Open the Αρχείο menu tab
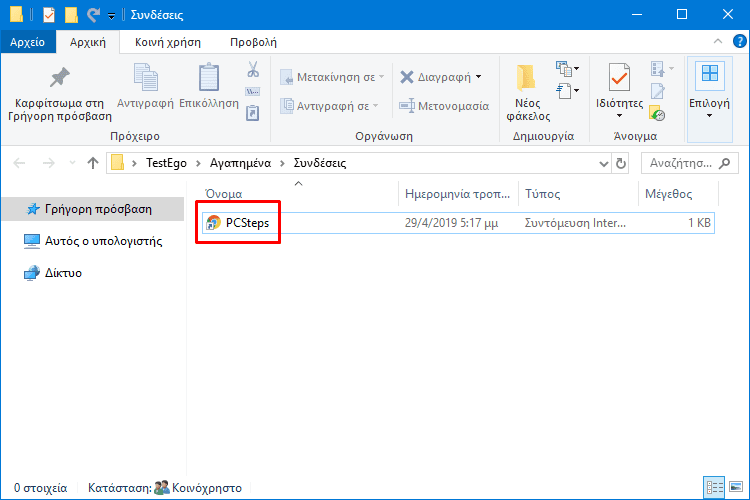 [28, 42]
